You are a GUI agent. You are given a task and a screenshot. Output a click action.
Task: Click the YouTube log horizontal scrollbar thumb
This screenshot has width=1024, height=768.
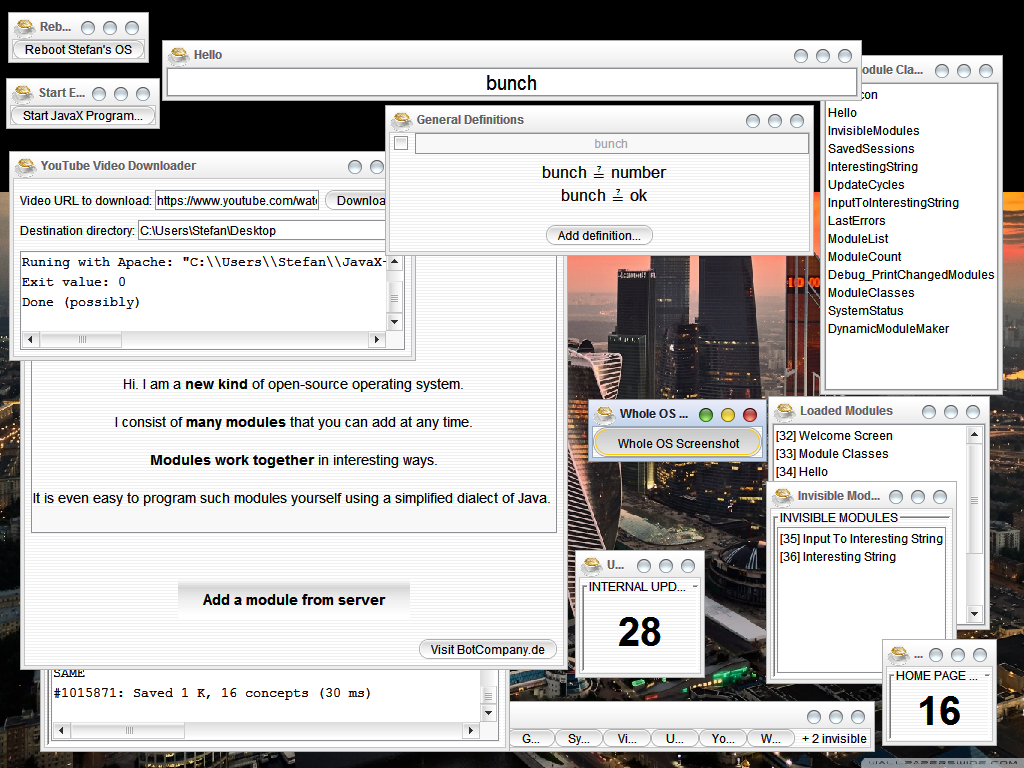(82, 340)
